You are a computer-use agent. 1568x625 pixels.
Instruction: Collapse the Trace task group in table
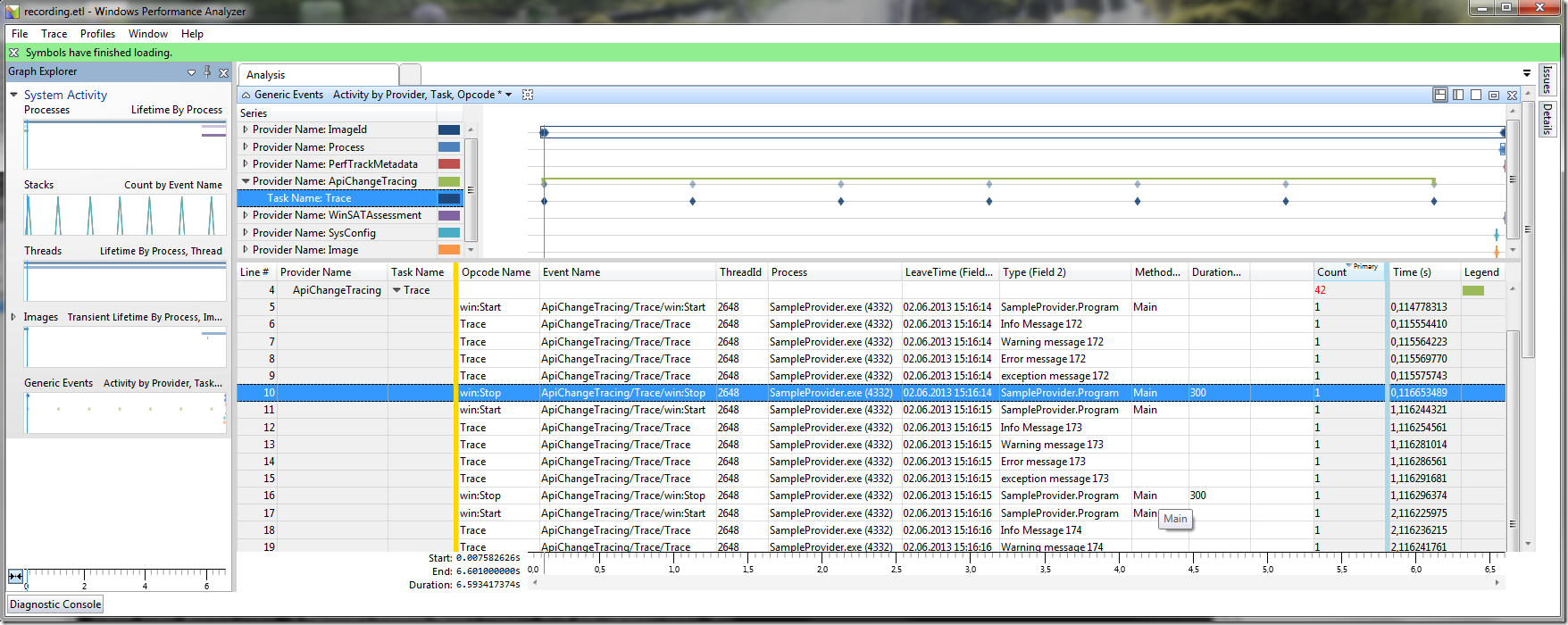(396, 290)
